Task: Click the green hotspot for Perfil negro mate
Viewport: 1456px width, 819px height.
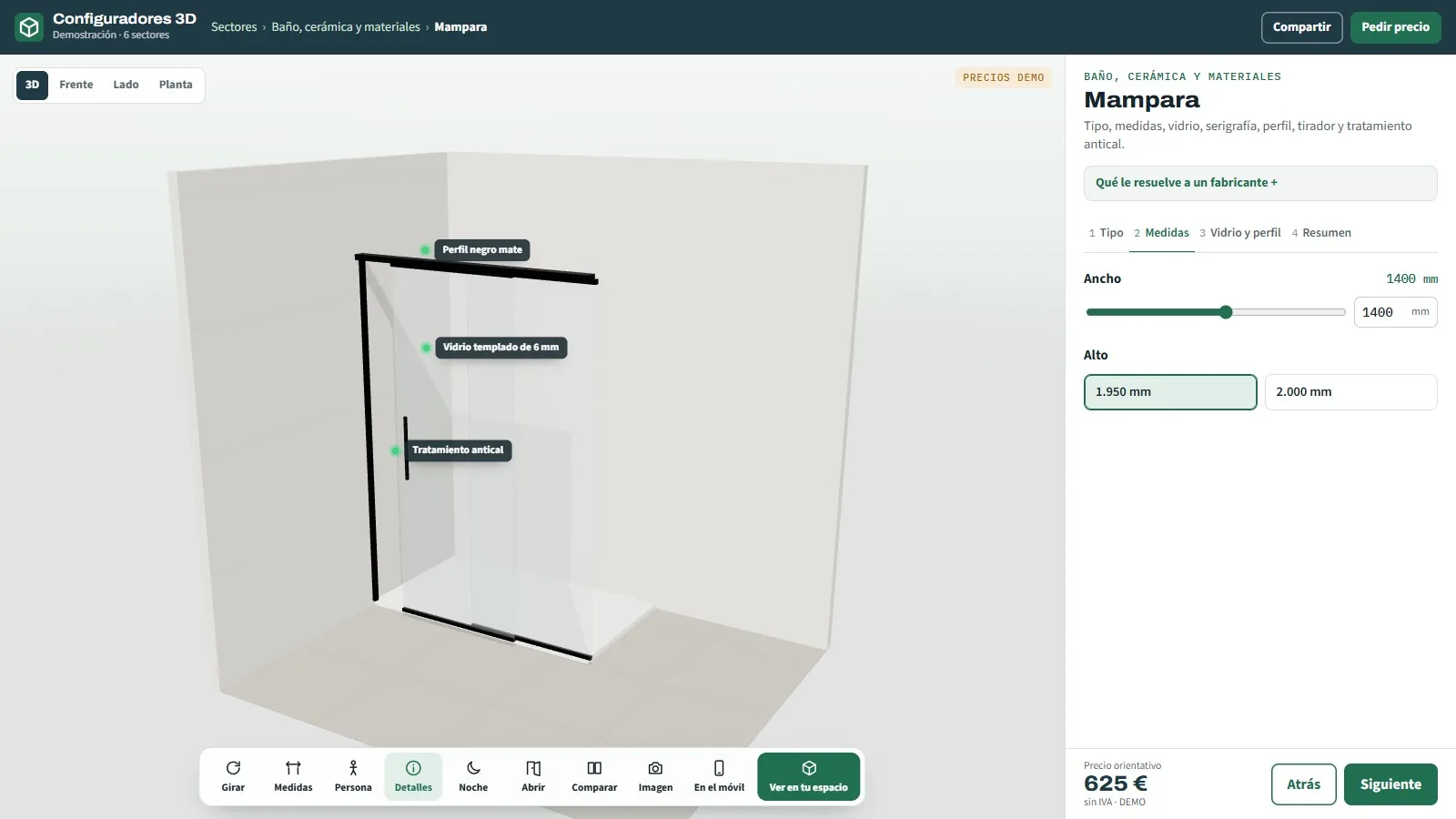Action: coord(425,250)
